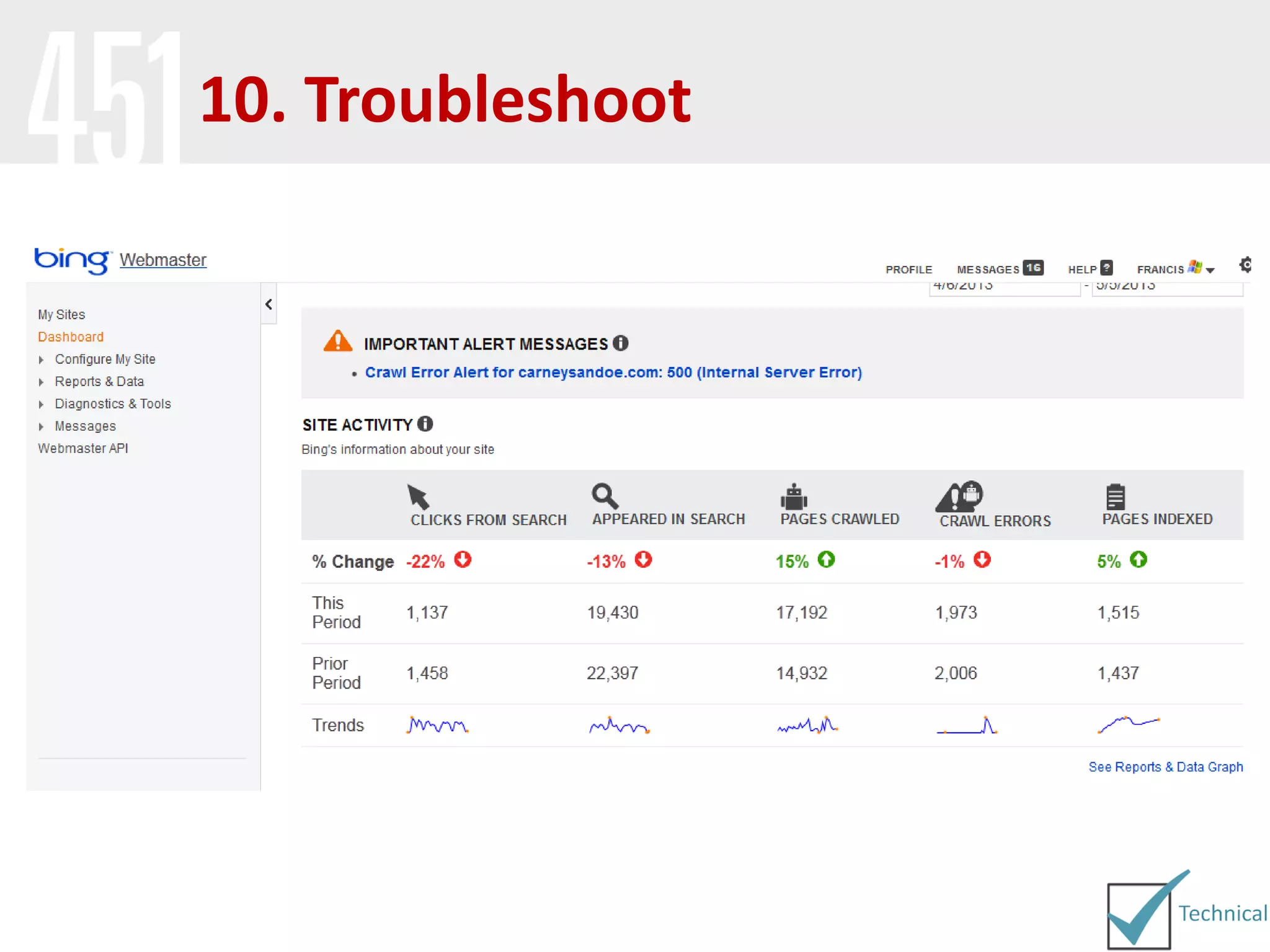Open the Webmaster home link
The width and height of the screenshot is (1270, 952).
coord(163,260)
